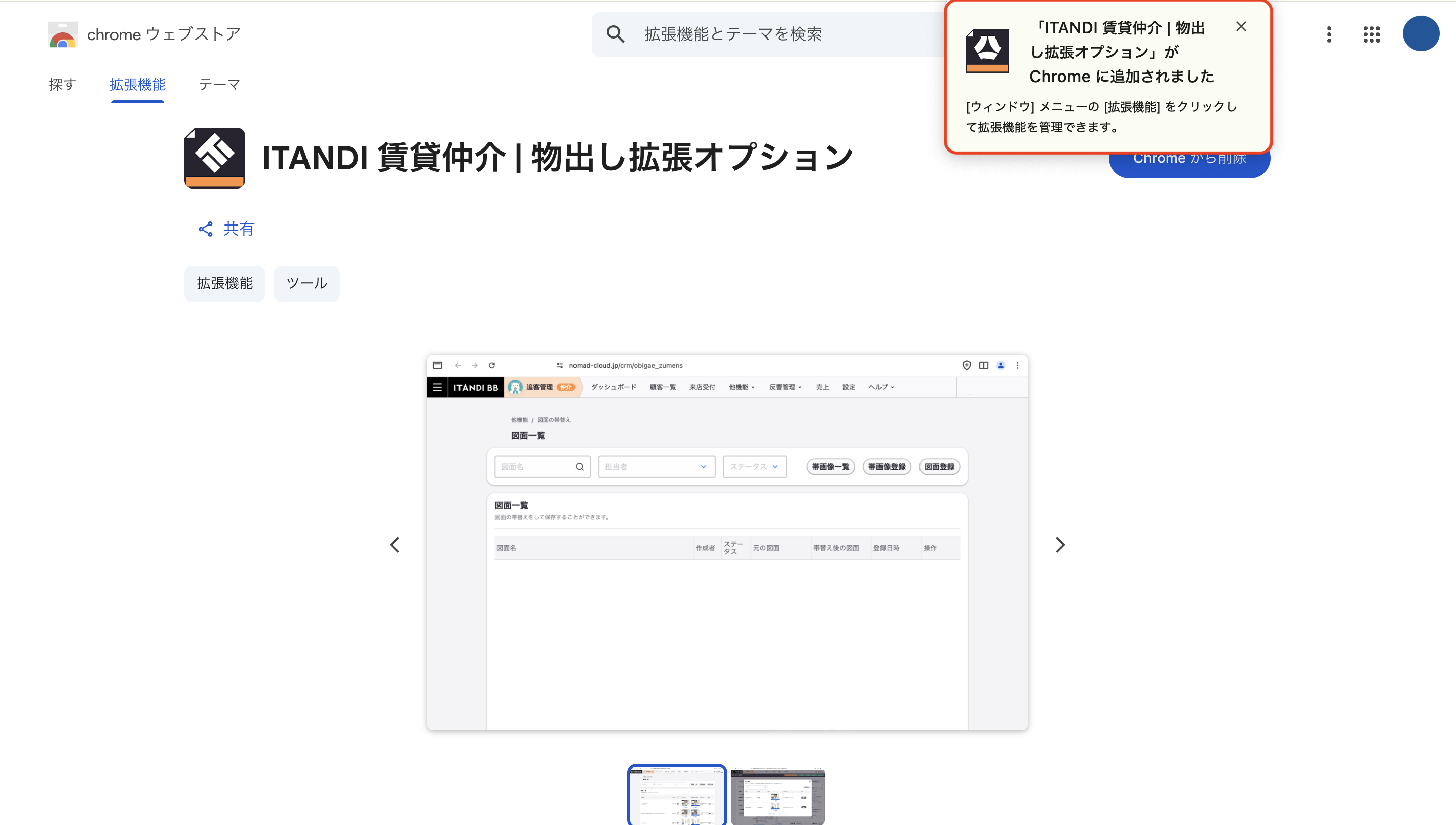The width and height of the screenshot is (1456, 825).
Task: Click the search magnifier icon
Action: click(616, 34)
